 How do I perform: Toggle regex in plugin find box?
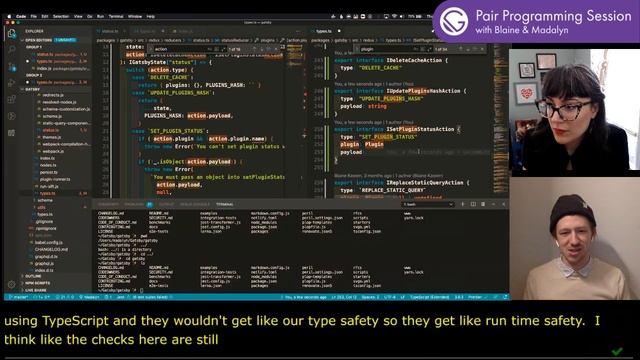(429, 49)
